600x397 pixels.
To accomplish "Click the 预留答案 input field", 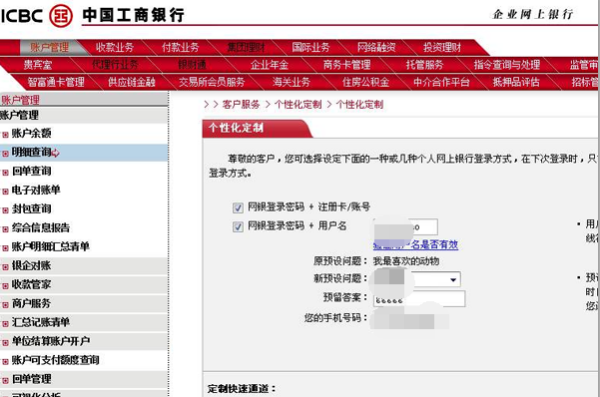I will tap(419, 299).
